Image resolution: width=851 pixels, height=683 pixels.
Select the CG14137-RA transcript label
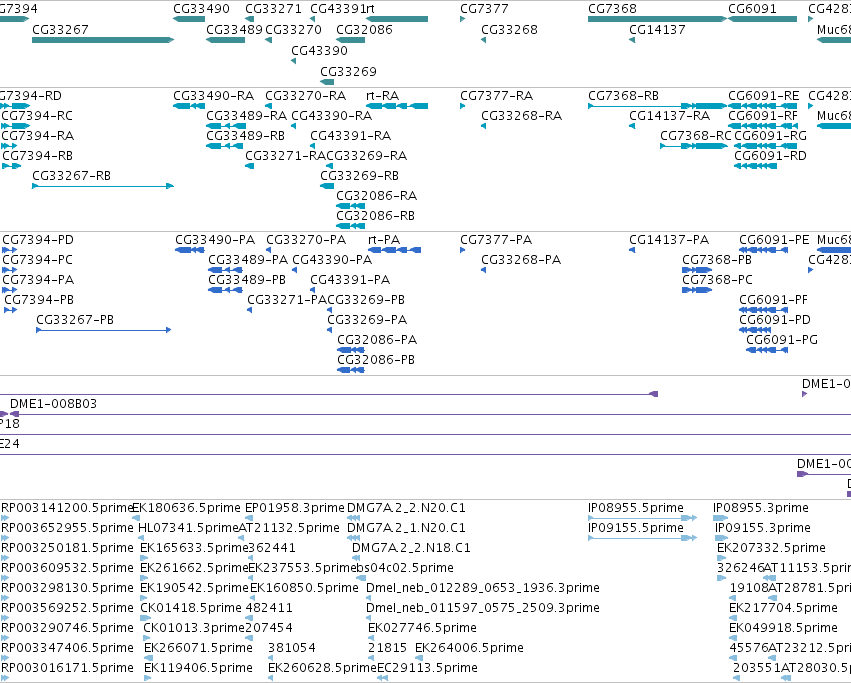coord(670,116)
